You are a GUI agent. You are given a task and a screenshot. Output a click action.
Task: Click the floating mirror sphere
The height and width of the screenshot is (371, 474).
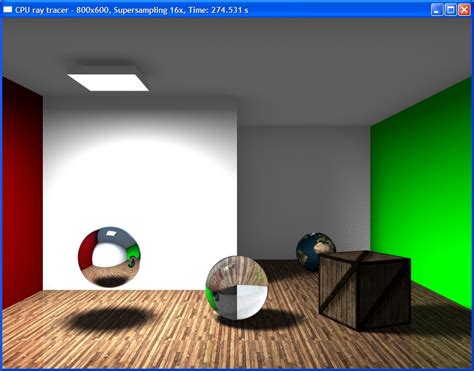pyautogui.click(x=109, y=257)
